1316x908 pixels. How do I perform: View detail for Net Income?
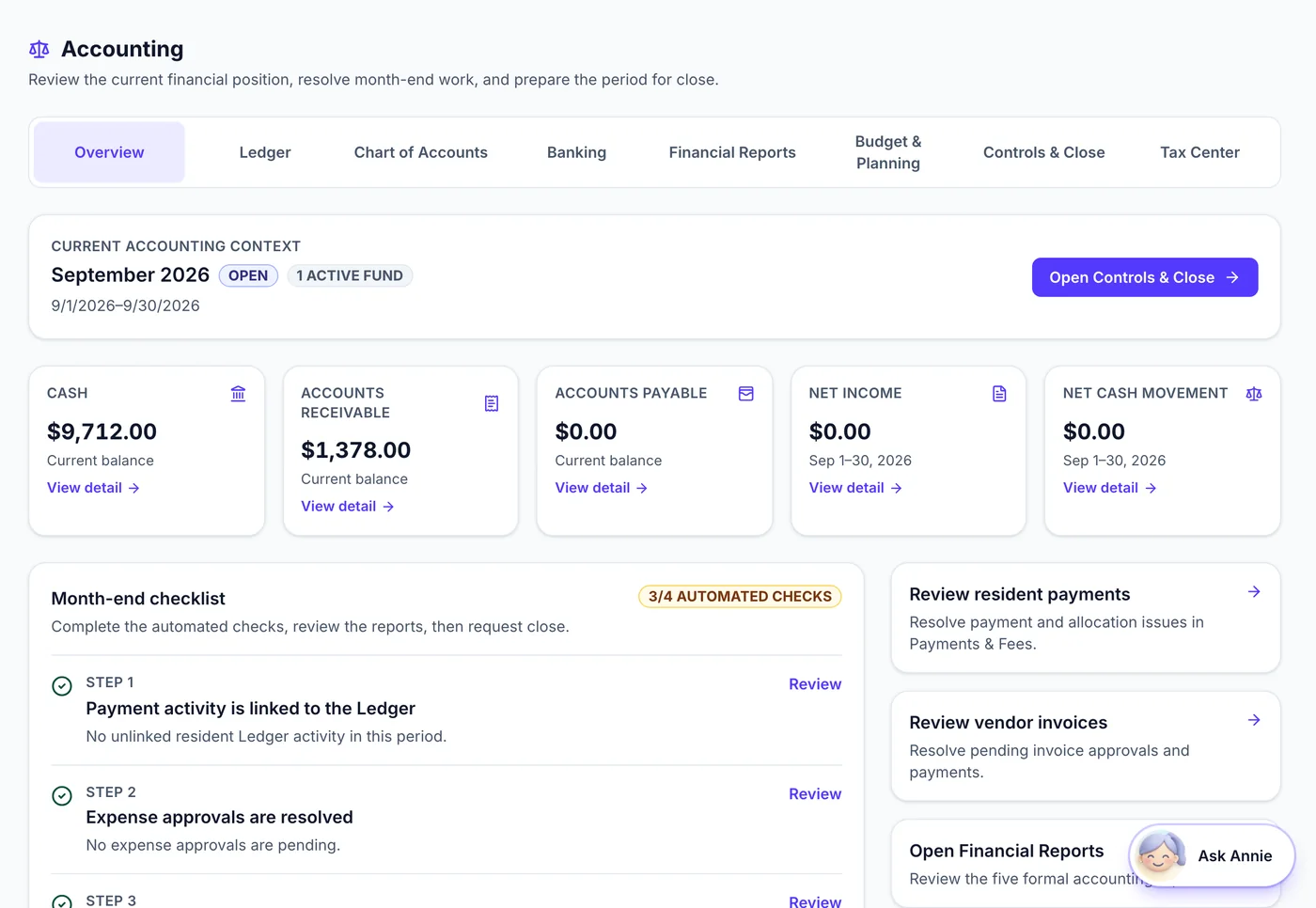click(x=855, y=488)
